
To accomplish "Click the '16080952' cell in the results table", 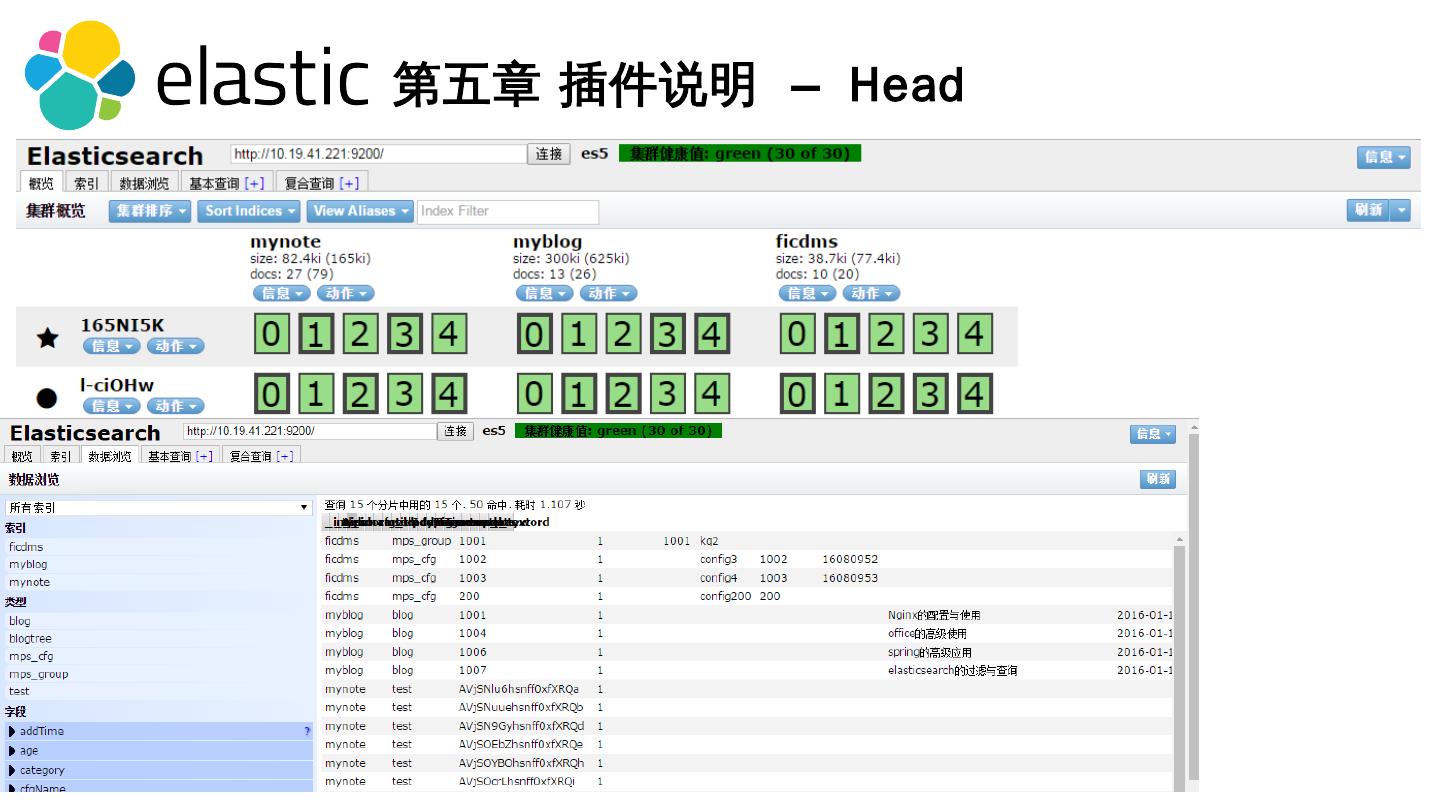I will tap(850, 559).
